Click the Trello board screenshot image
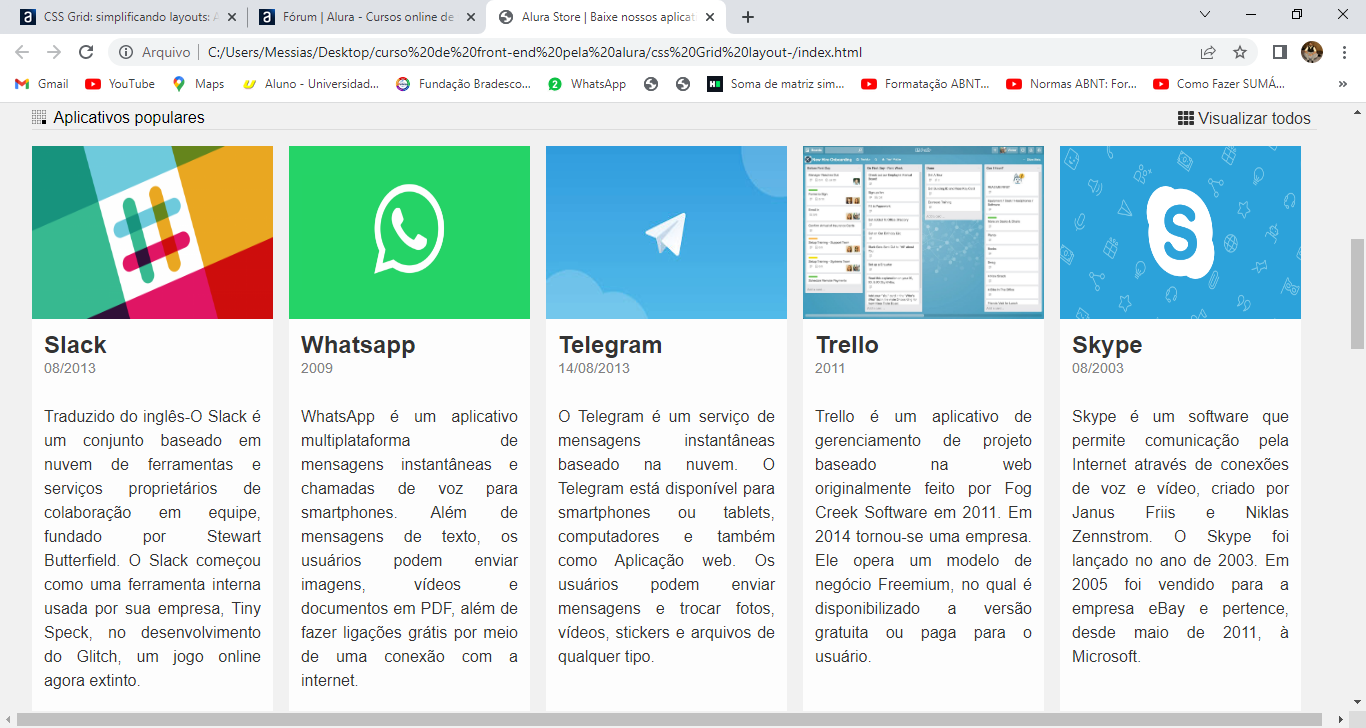This screenshot has width=1366, height=728. coord(923,232)
